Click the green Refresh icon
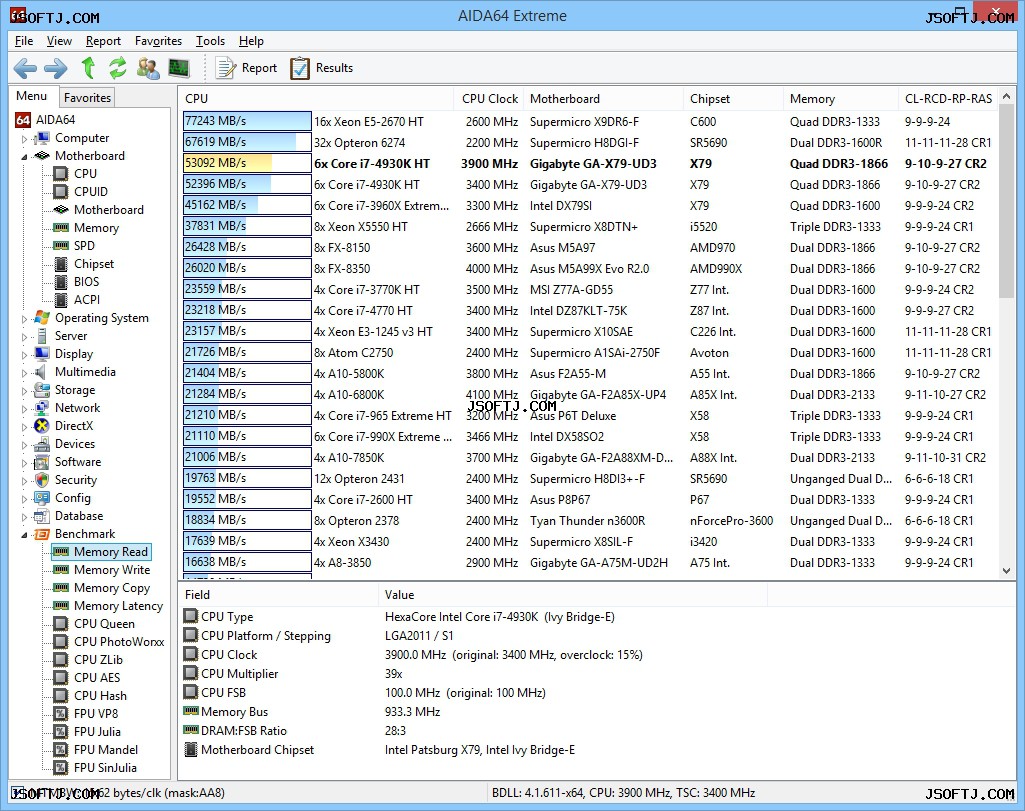1025x811 pixels. tap(118, 67)
